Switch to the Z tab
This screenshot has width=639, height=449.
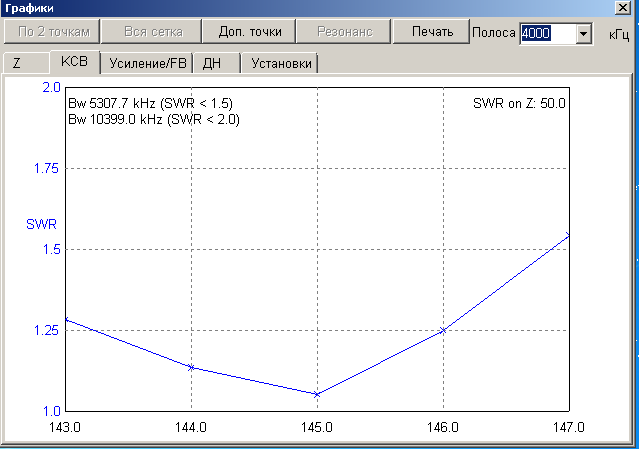(17, 64)
